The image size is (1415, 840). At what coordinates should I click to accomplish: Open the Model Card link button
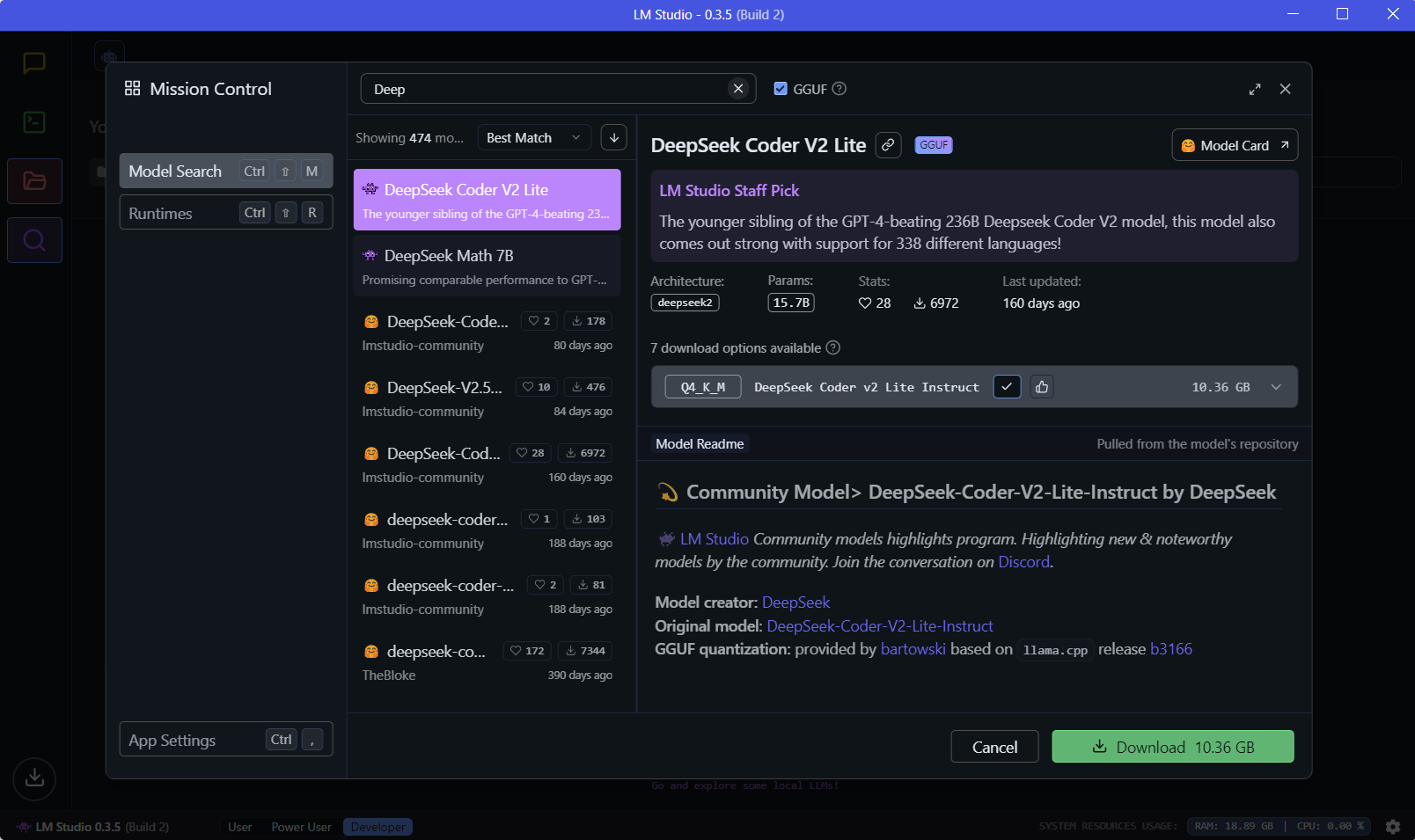coord(1234,145)
